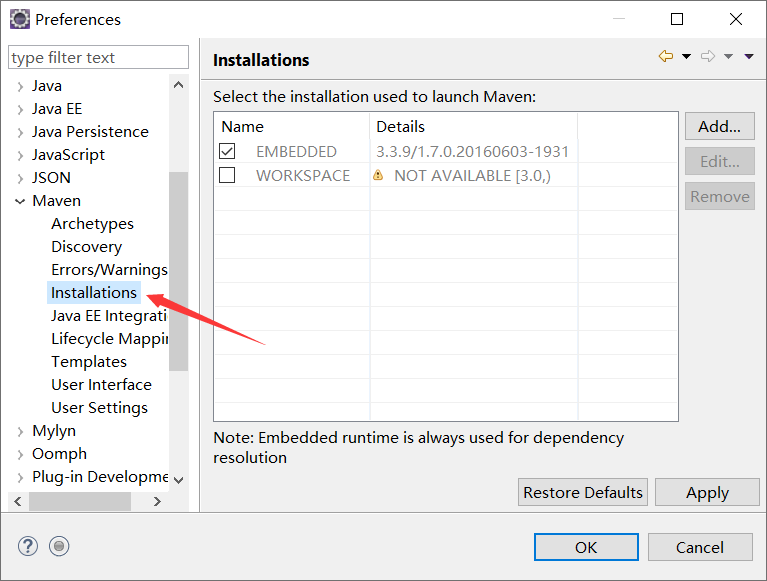Select User Settings under Maven
767x581 pixels.
tap(100, 408)
